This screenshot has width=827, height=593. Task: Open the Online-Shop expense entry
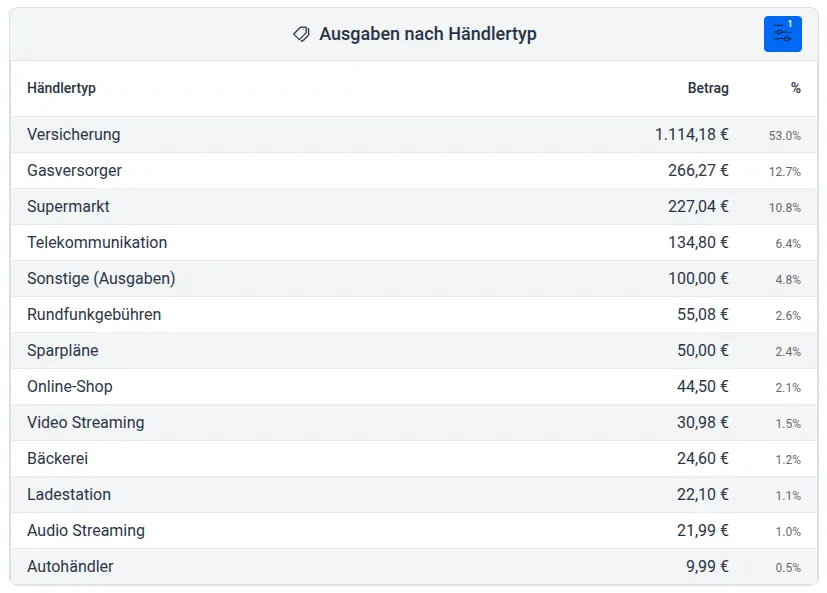click(400, 386)
